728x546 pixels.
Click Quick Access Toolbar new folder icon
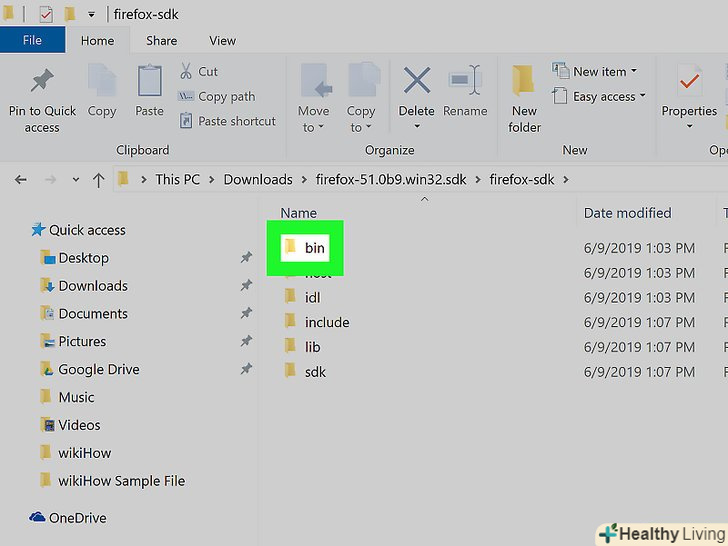[x=70, y=14]
